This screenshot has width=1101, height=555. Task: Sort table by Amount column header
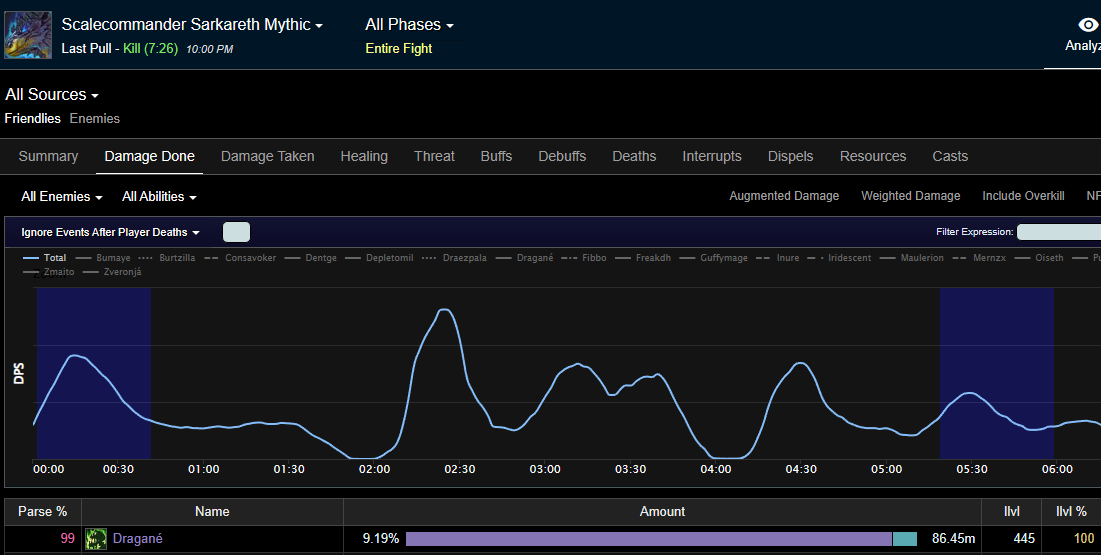[x=662, y=511]
